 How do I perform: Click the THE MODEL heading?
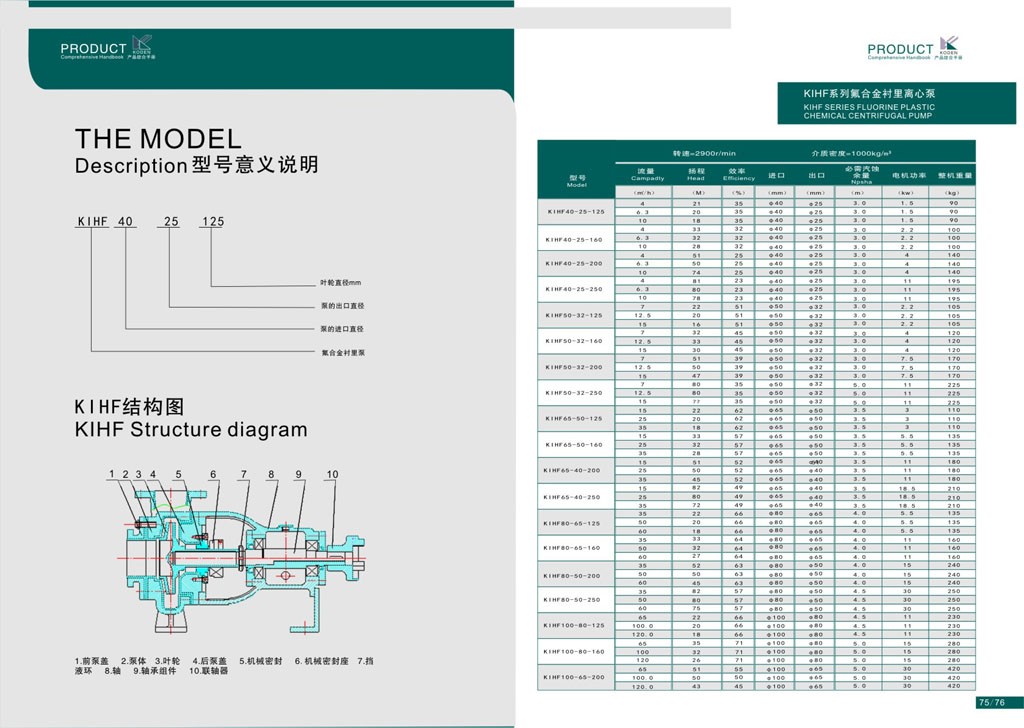pos(158,138)
